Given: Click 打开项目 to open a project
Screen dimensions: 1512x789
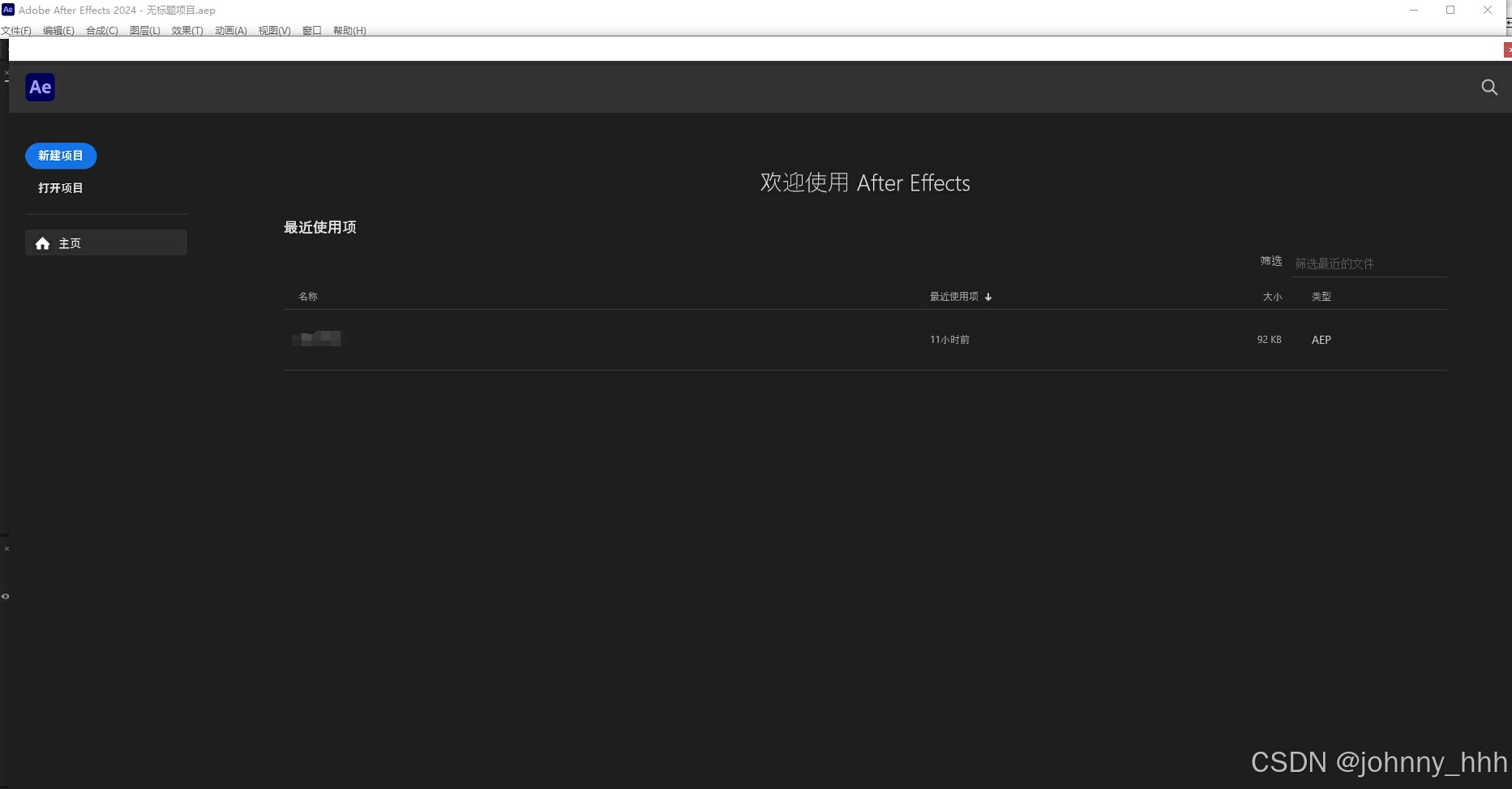Looking at the screenshot, I should [61, 188].
